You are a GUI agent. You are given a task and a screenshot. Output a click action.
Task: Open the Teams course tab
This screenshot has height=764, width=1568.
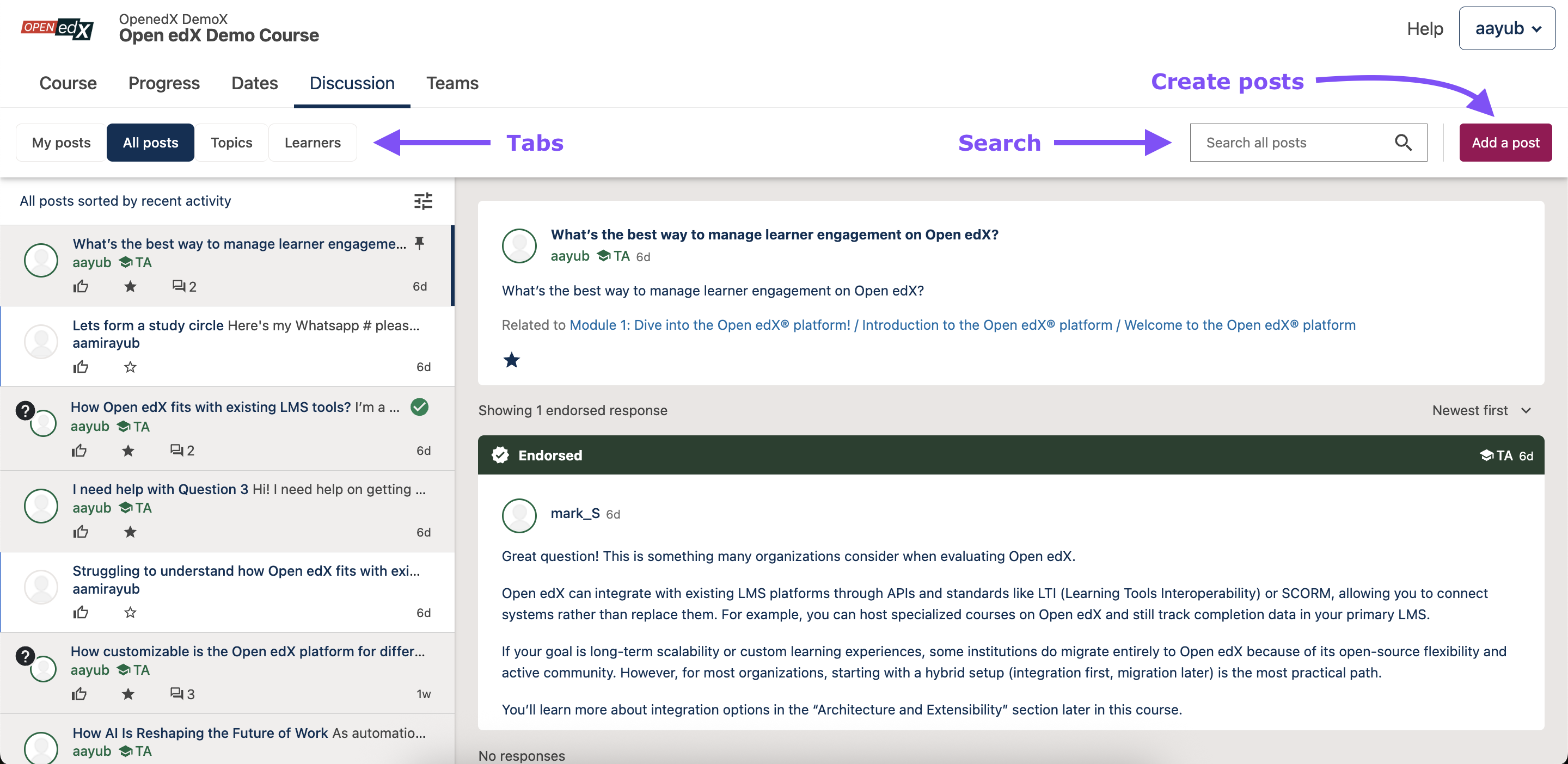(452, 83)
